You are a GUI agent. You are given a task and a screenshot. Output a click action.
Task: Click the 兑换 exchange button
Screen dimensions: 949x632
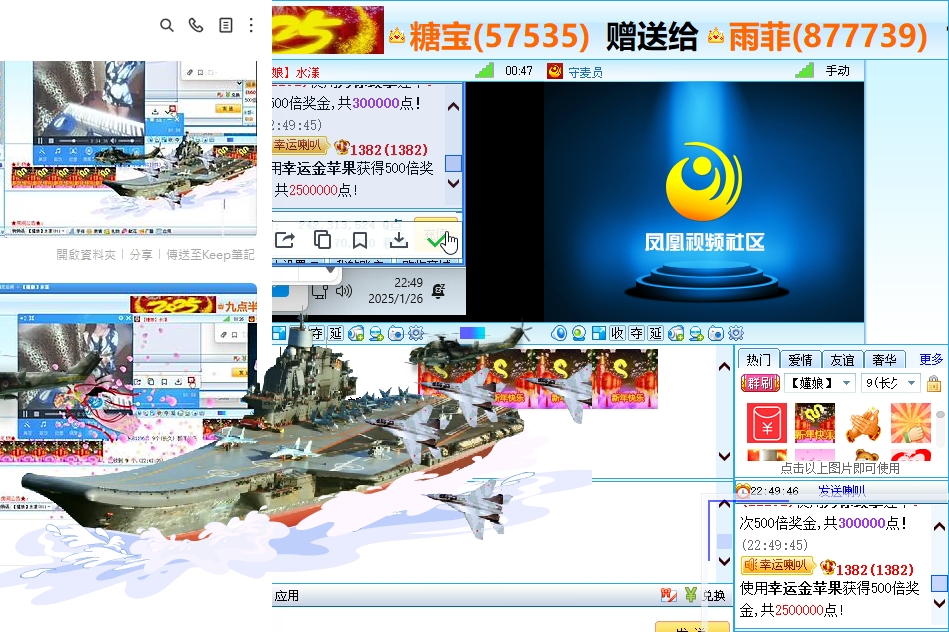(714, 596)
